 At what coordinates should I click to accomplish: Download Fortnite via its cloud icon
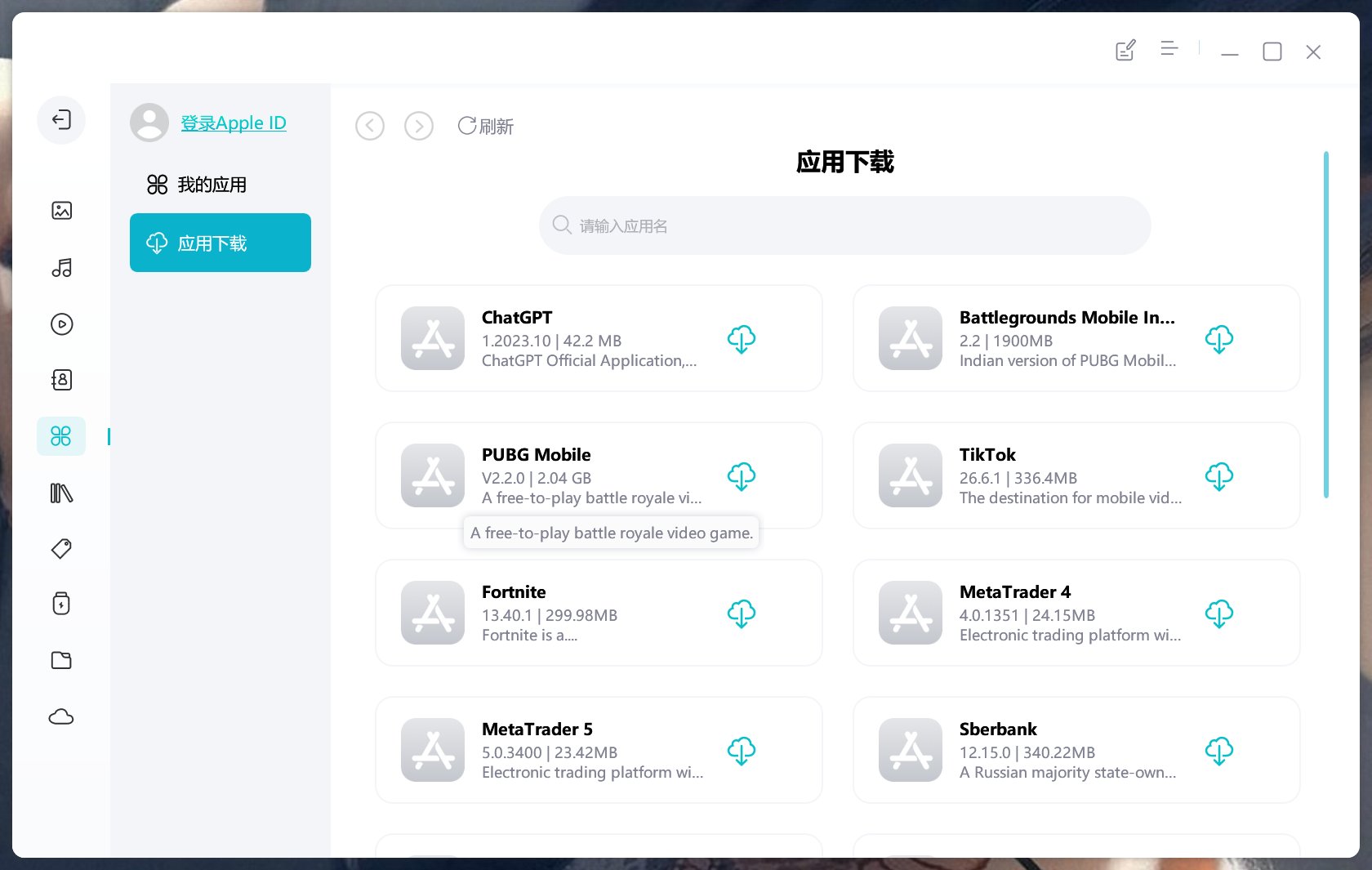tap(742, 613)
